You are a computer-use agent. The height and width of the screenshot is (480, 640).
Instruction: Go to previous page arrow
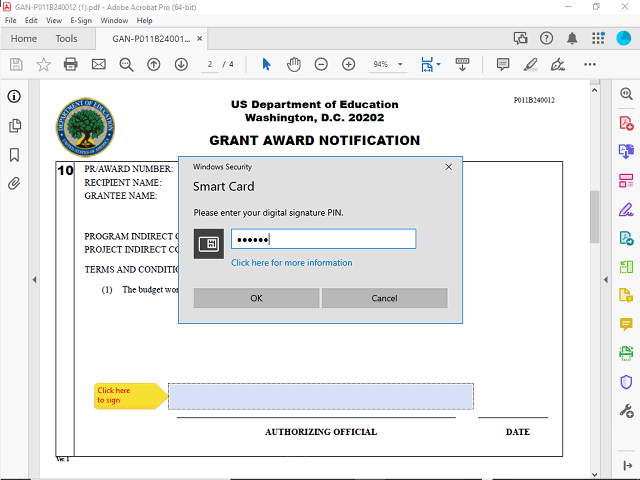(153, 64)
